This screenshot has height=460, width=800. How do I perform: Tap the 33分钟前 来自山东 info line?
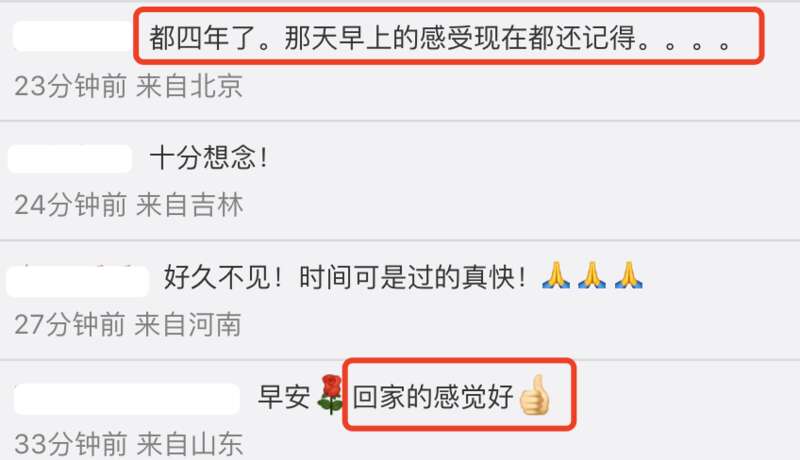coord(129,444)
